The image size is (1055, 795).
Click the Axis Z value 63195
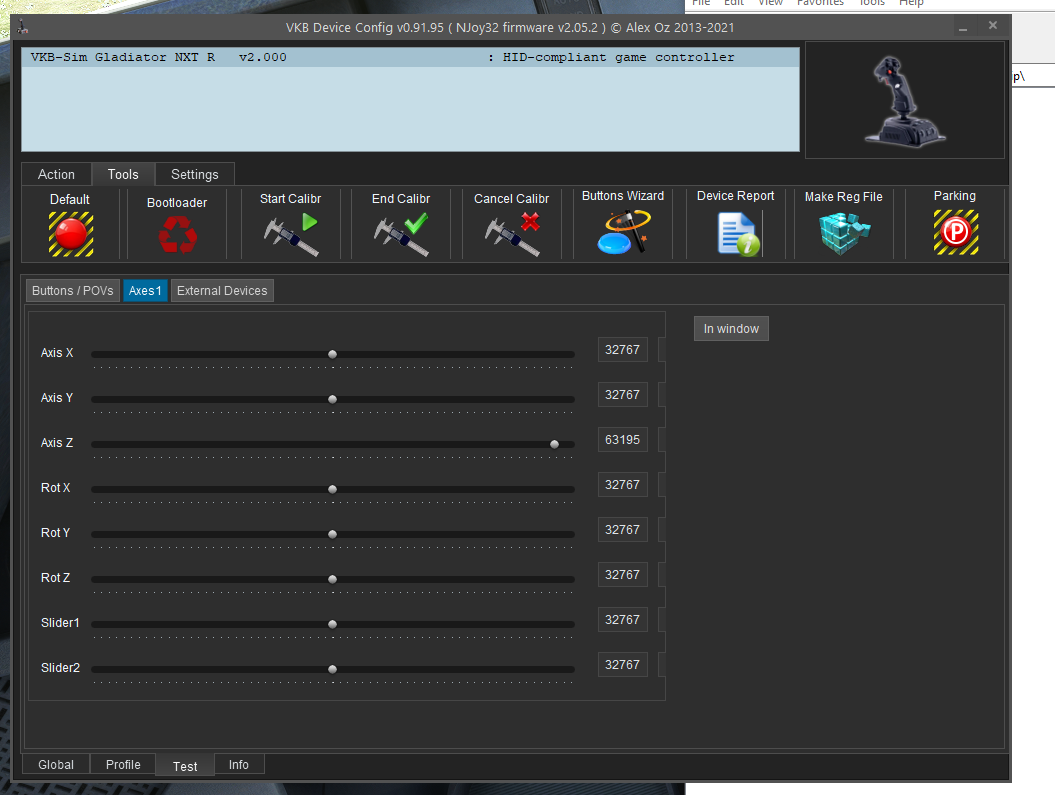click(622, 440)
